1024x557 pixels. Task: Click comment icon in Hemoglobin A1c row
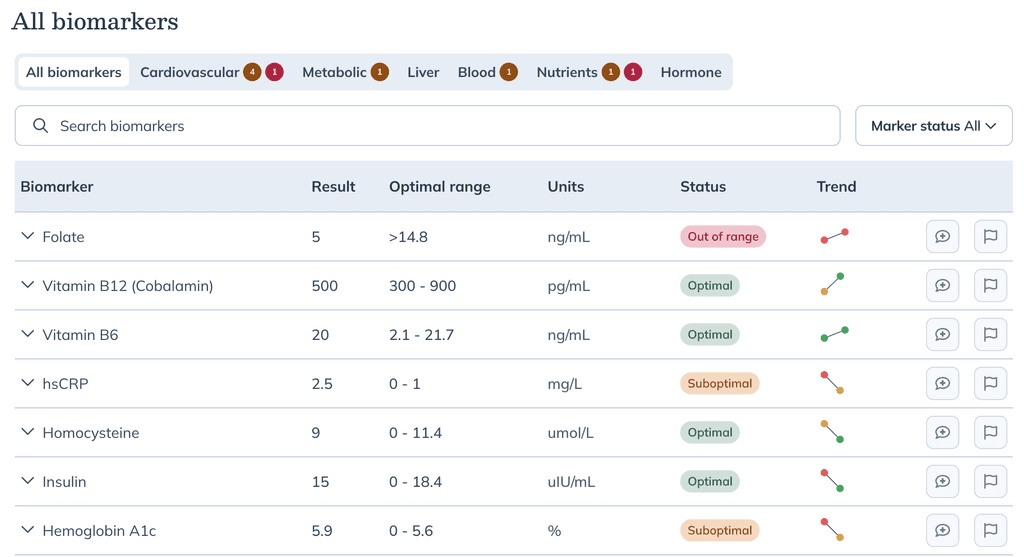pyautogui.click(x=942, y=530)
